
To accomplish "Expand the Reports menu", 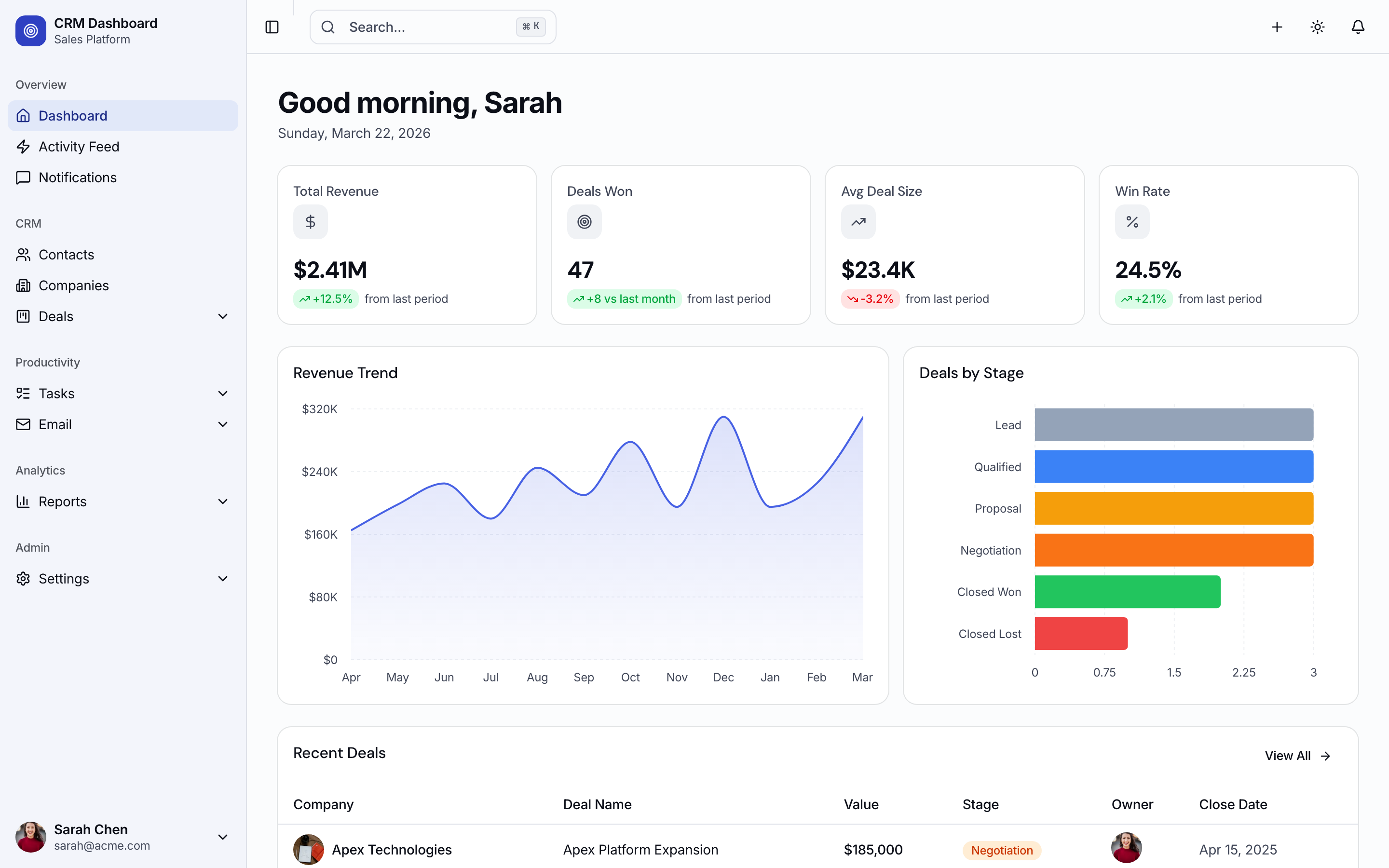I will pyautogui.click(x=223, y=501).
